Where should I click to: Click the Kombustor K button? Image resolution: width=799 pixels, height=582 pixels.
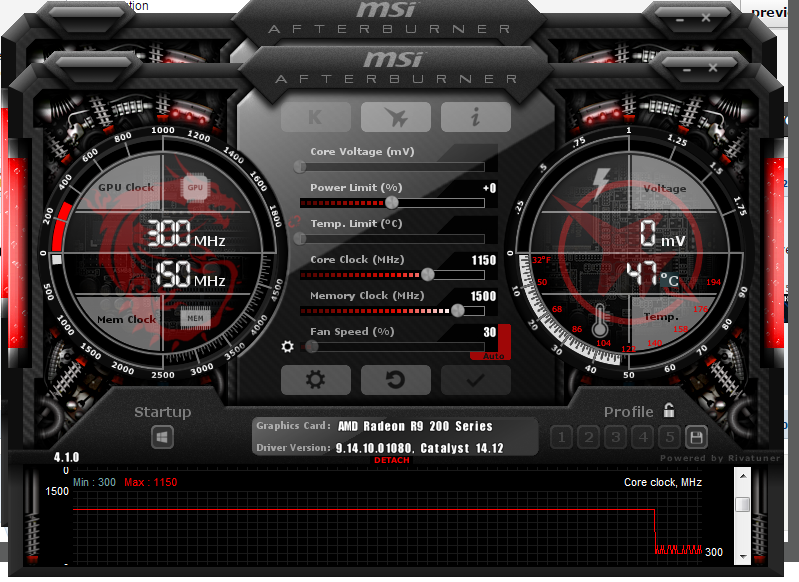pyautogui.click(x=316, y=117)
